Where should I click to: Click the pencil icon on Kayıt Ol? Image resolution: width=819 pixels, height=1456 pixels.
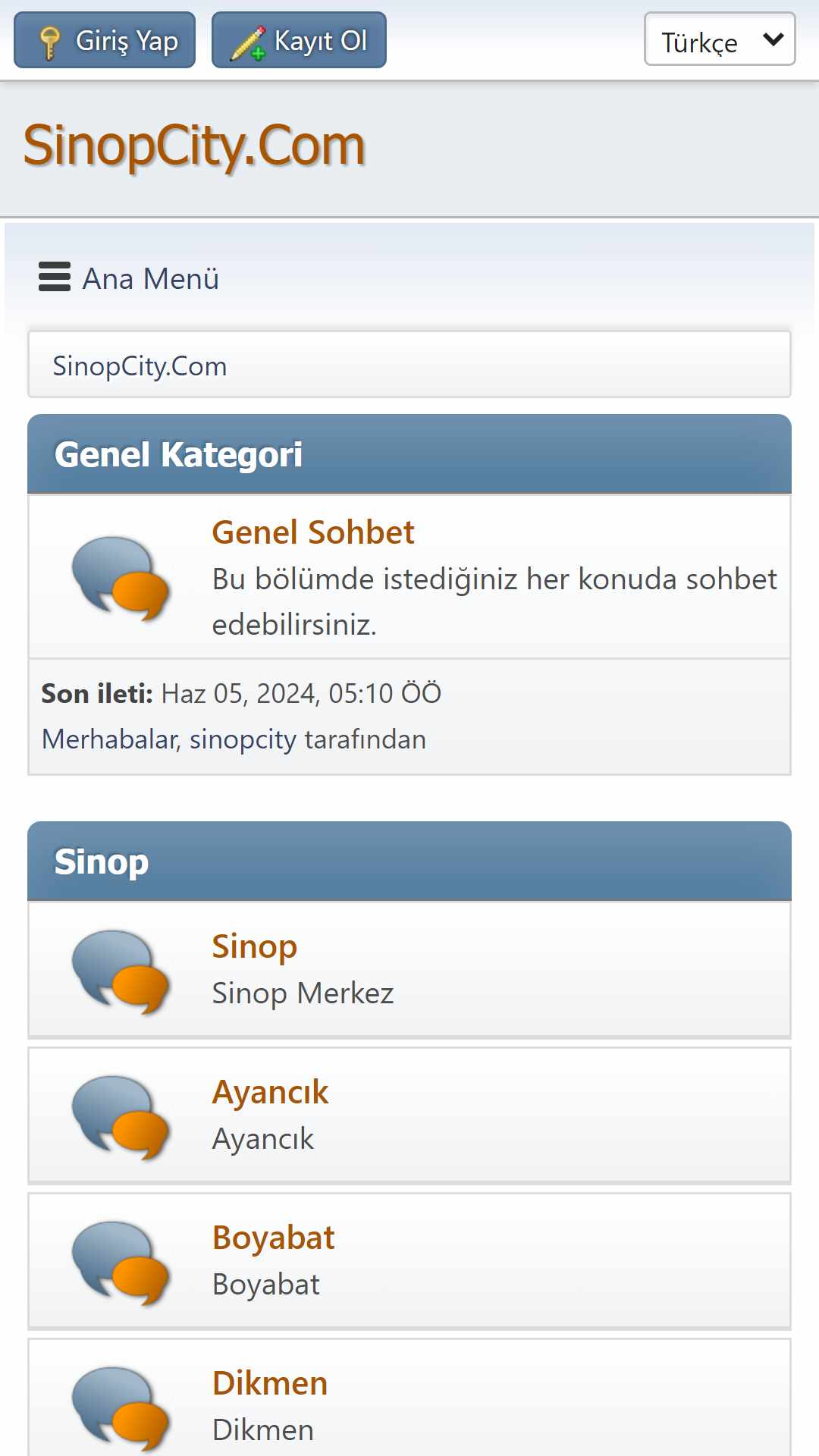[x=248, y=42]
